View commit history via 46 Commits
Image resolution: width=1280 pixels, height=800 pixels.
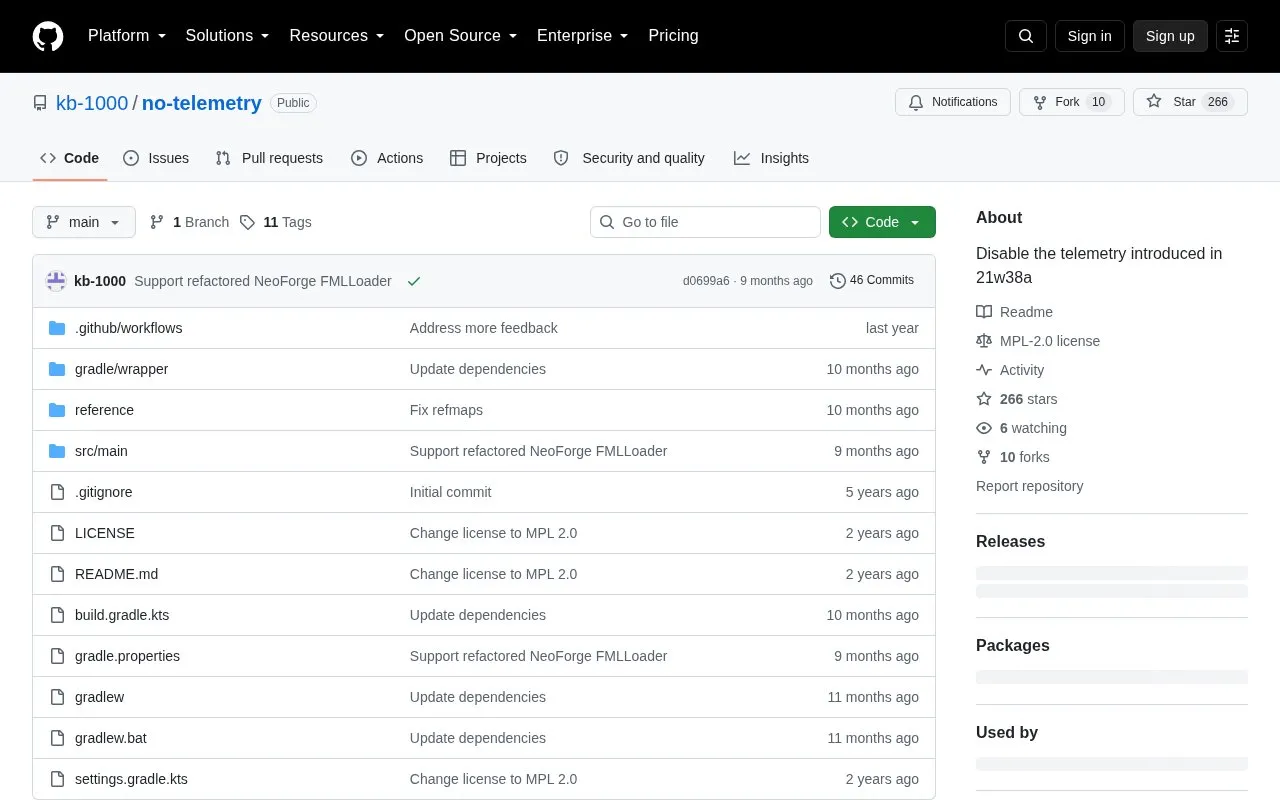(x=872, y=281)
